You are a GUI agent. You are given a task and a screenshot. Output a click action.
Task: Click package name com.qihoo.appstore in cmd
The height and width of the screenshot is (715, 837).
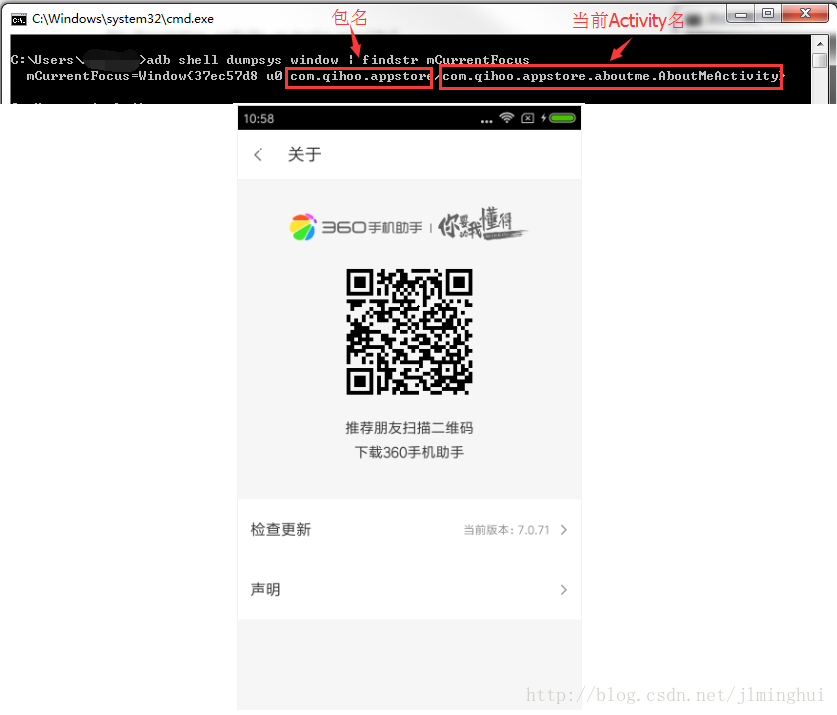click(360, 76)
